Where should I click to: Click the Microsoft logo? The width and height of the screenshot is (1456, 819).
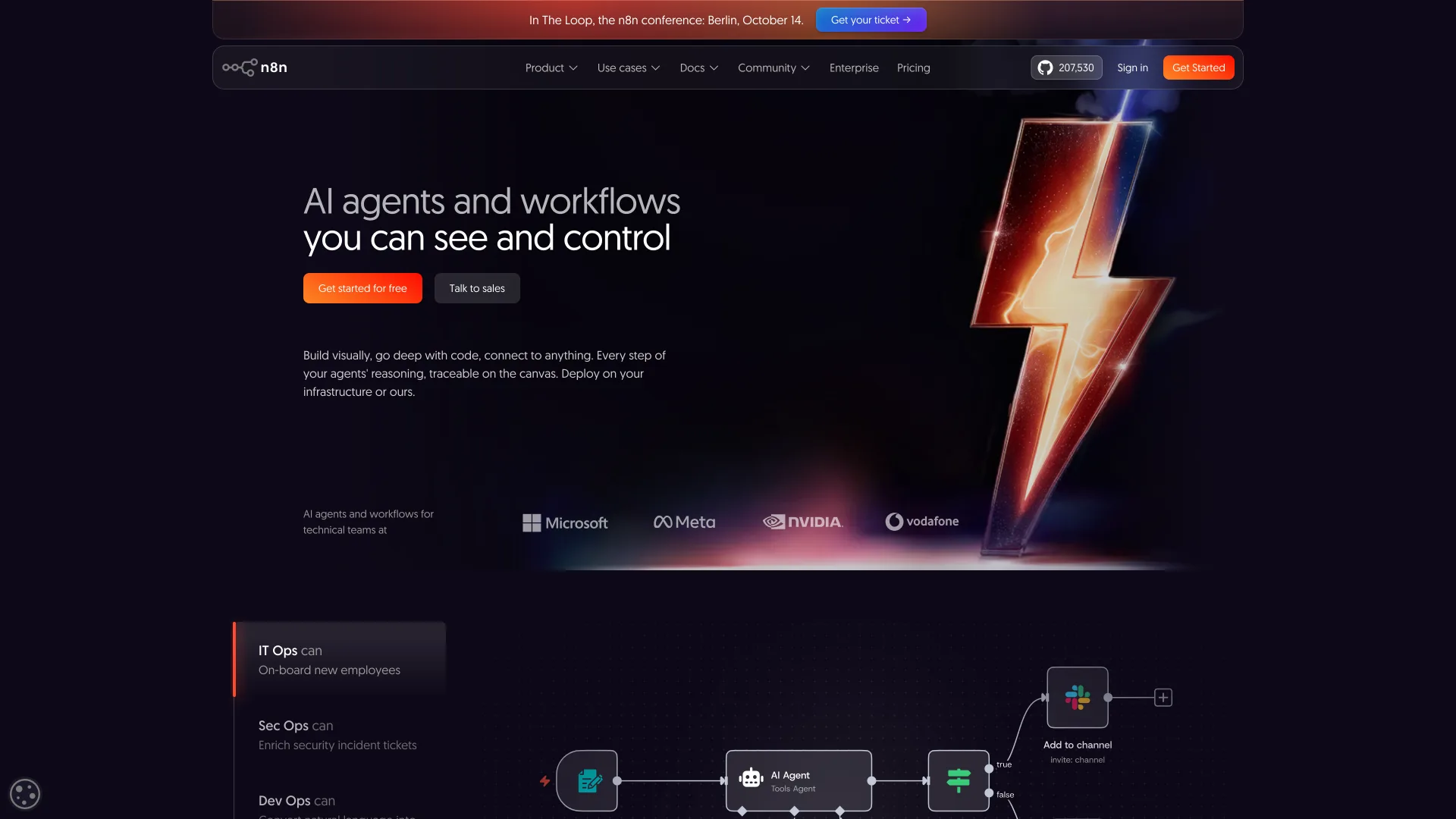(565, 522)
